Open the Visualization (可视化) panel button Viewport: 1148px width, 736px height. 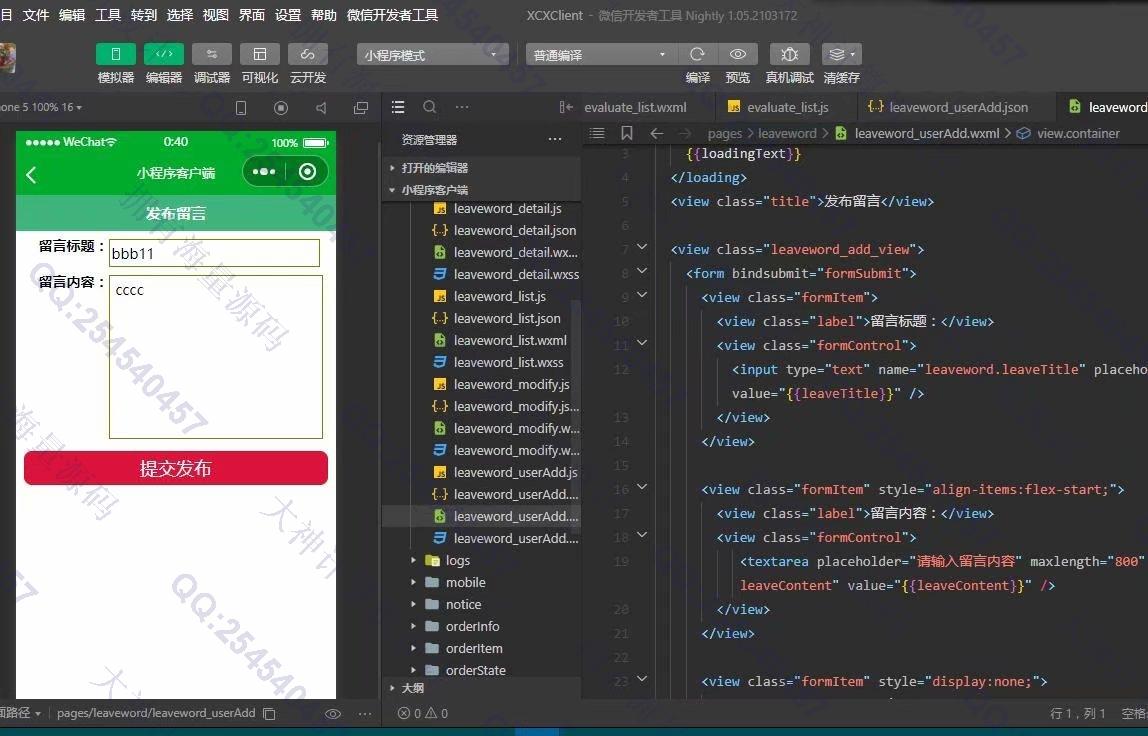pyautogui.click(x=260, y=54)
